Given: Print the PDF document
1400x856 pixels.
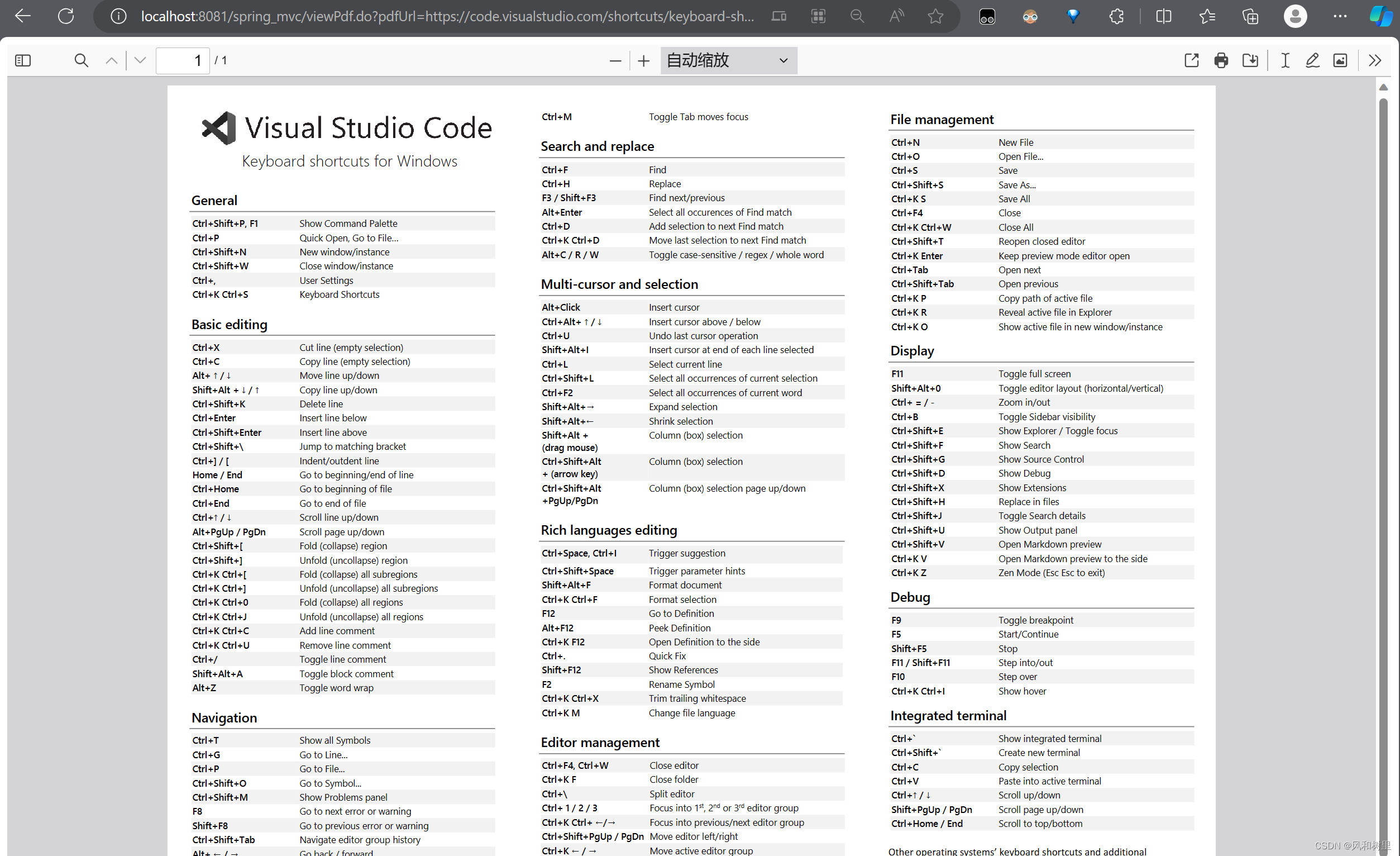Looking at the screenshot, I should click(x=1221, y=60).
